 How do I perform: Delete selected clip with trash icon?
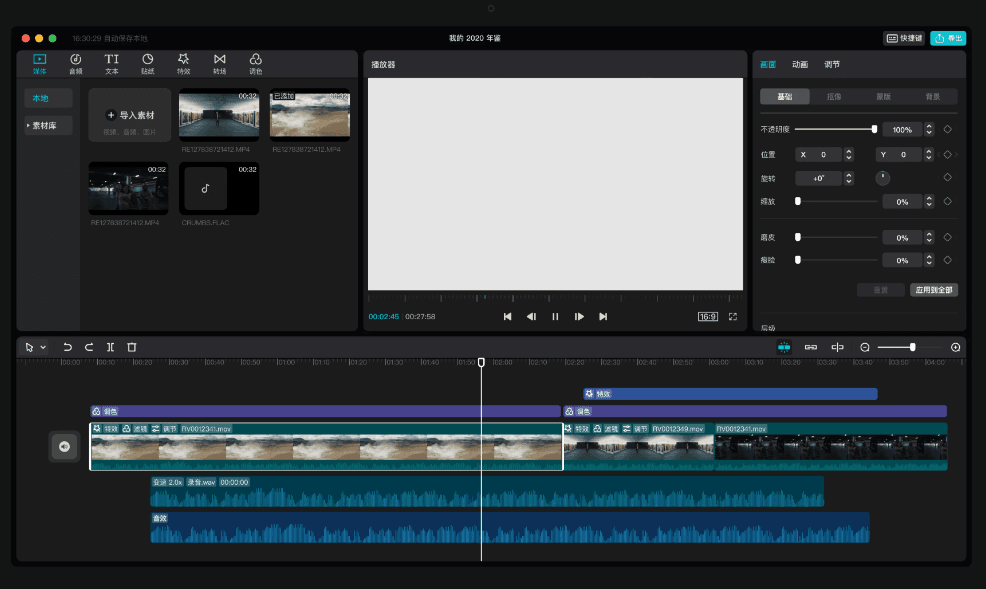[x=132, y=347]
